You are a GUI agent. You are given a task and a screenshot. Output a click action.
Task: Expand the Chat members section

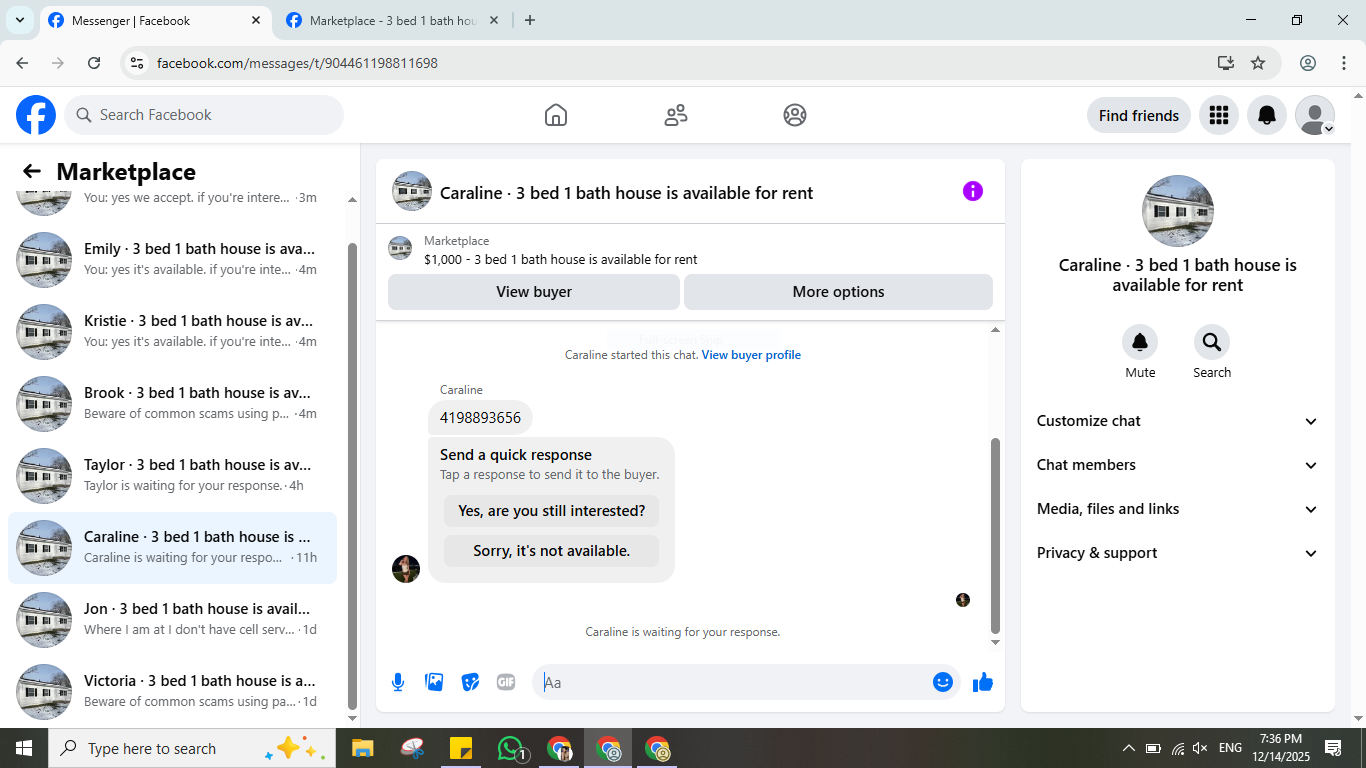(x=1178, y=465)
